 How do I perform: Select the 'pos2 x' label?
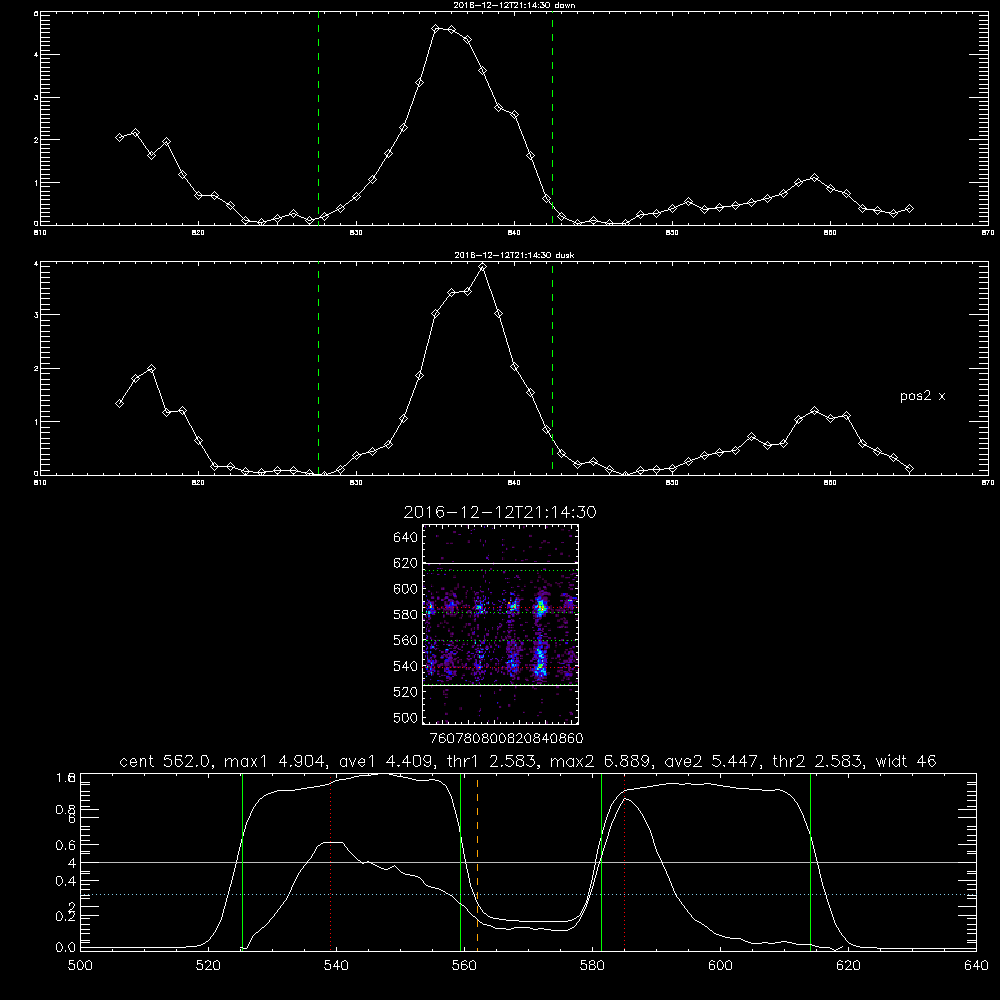tap(922, 396)
